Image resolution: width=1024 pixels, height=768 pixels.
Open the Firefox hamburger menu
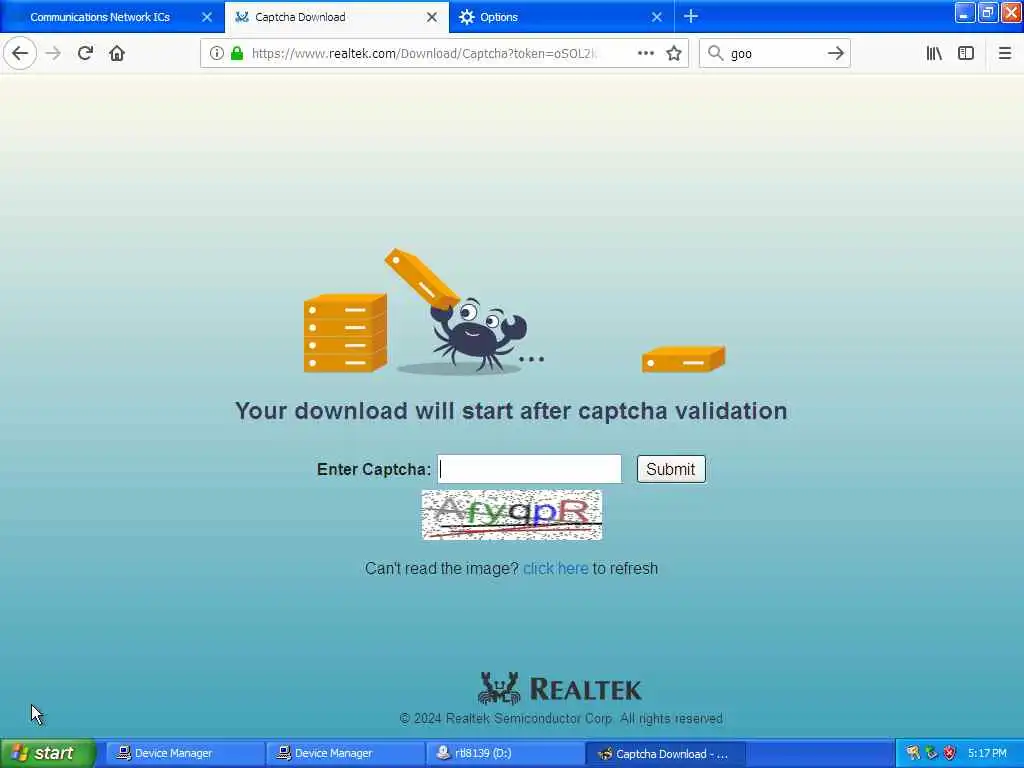1004,53
